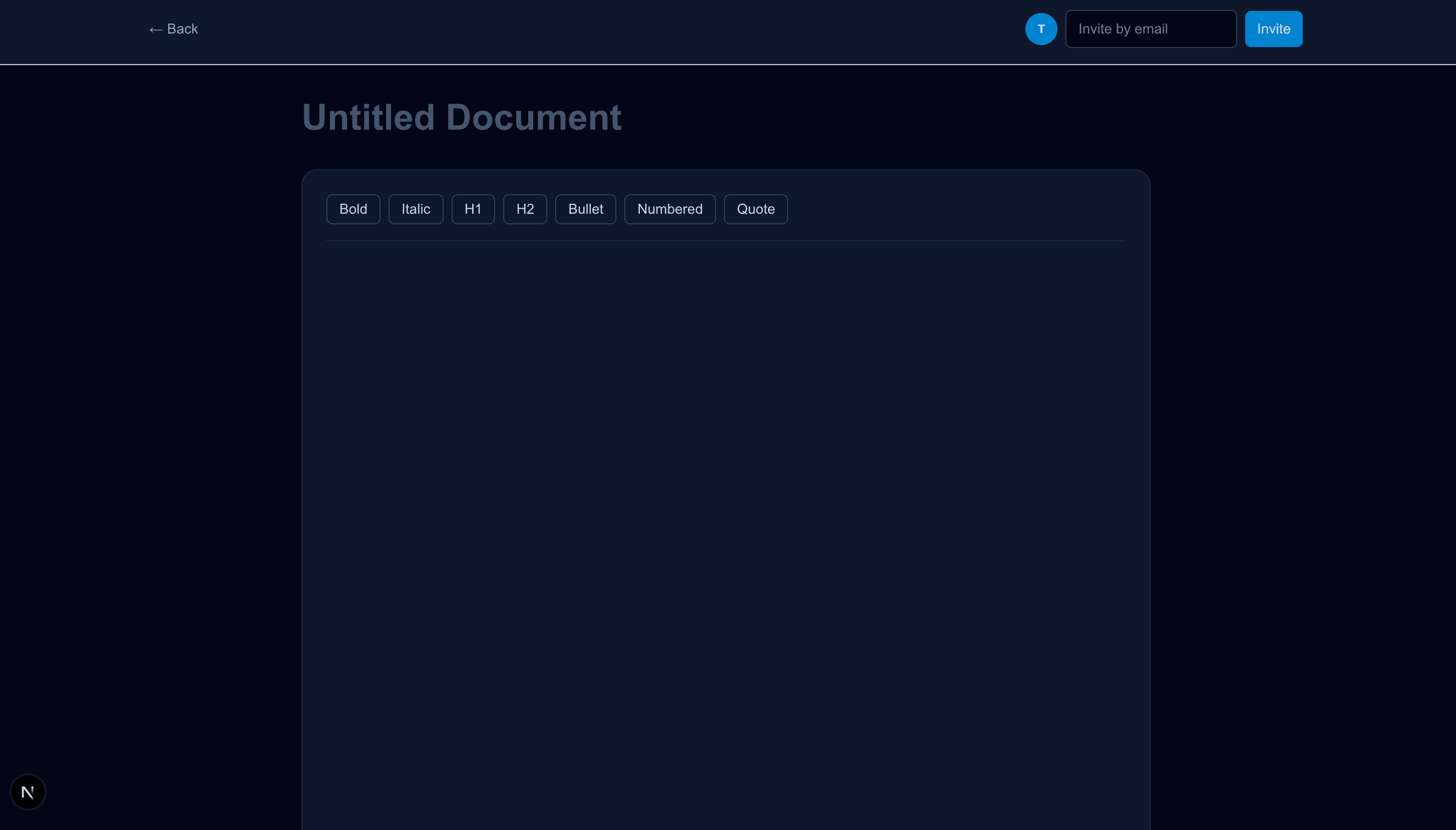The width and height of the screenshot is (1456, 830).
Task: Apply H2 heading style
Action: [525, 209]
